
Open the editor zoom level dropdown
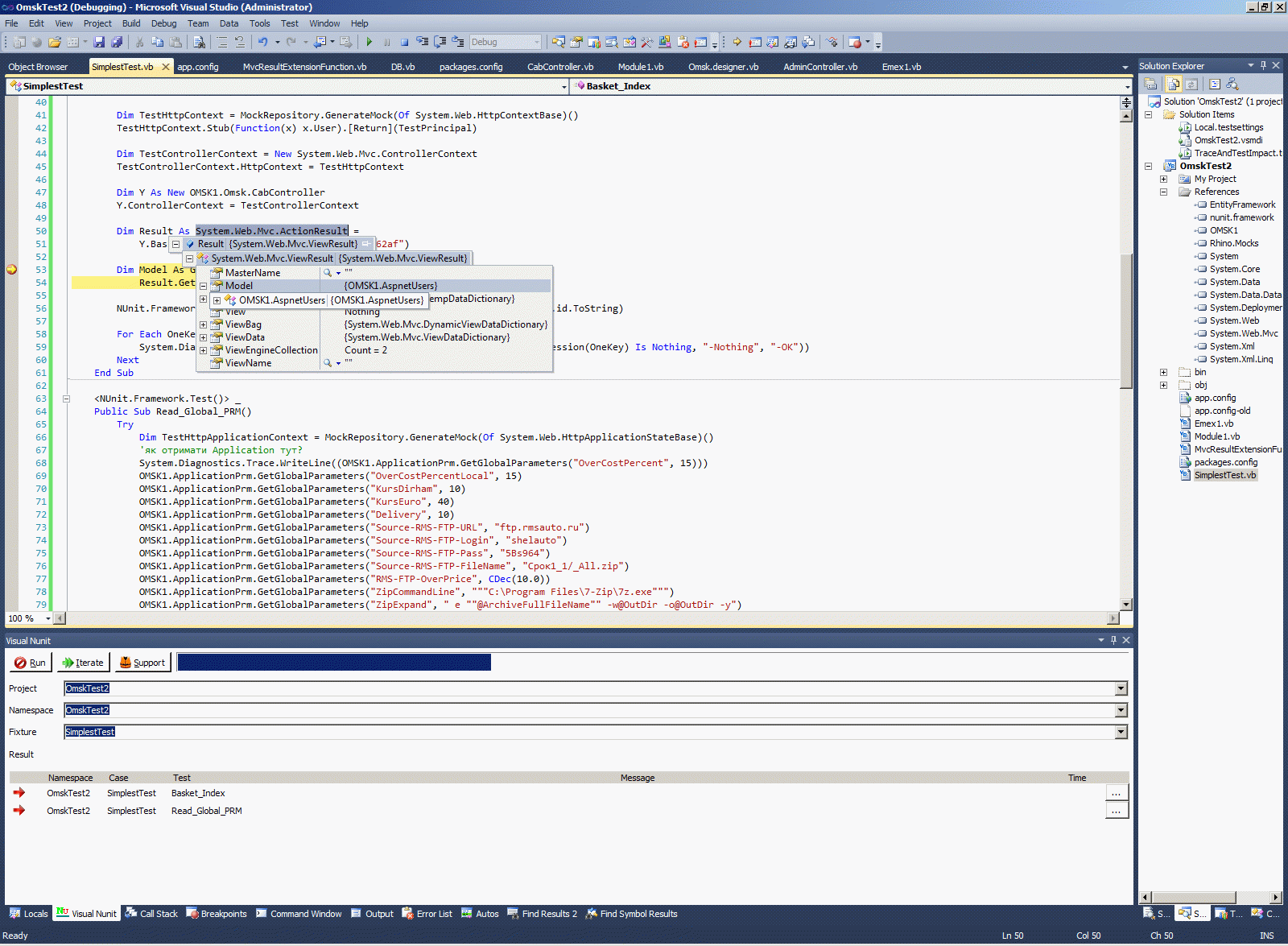(48, 618)
